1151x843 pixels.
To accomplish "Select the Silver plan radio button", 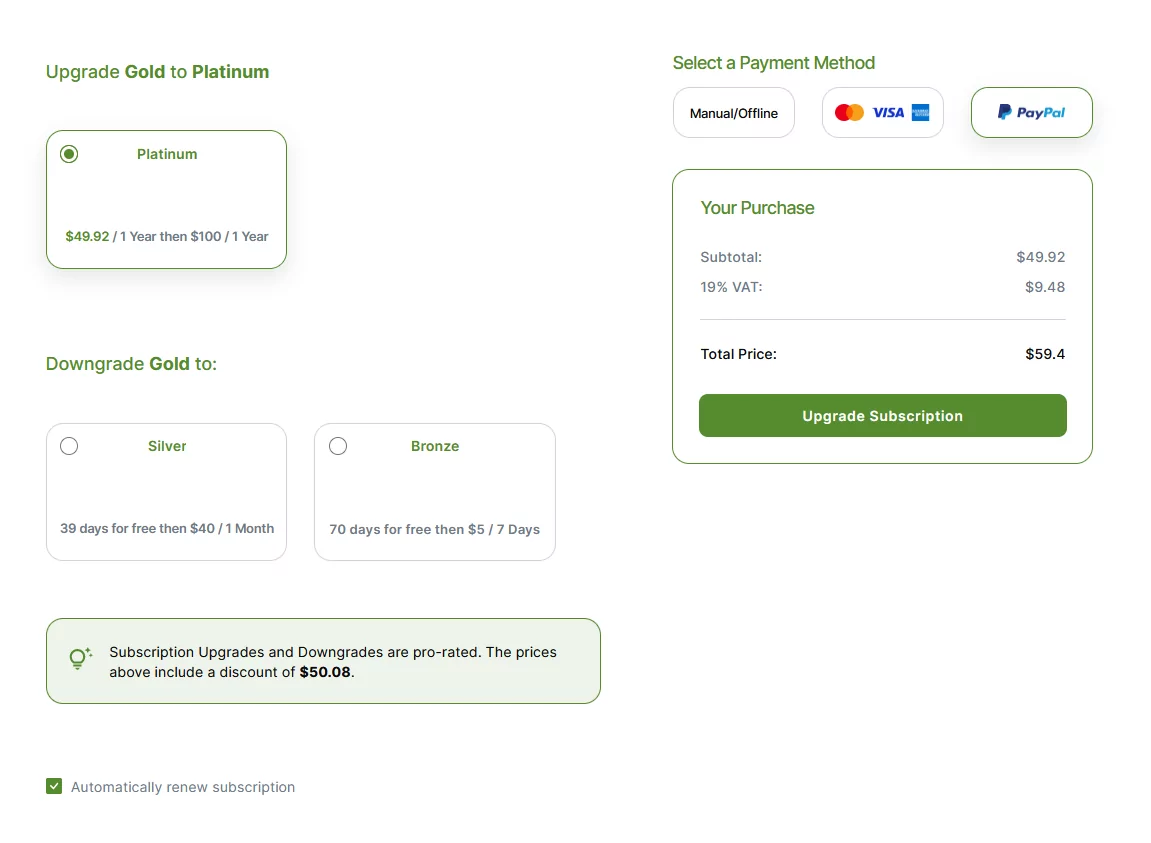I will coord(69,446).
